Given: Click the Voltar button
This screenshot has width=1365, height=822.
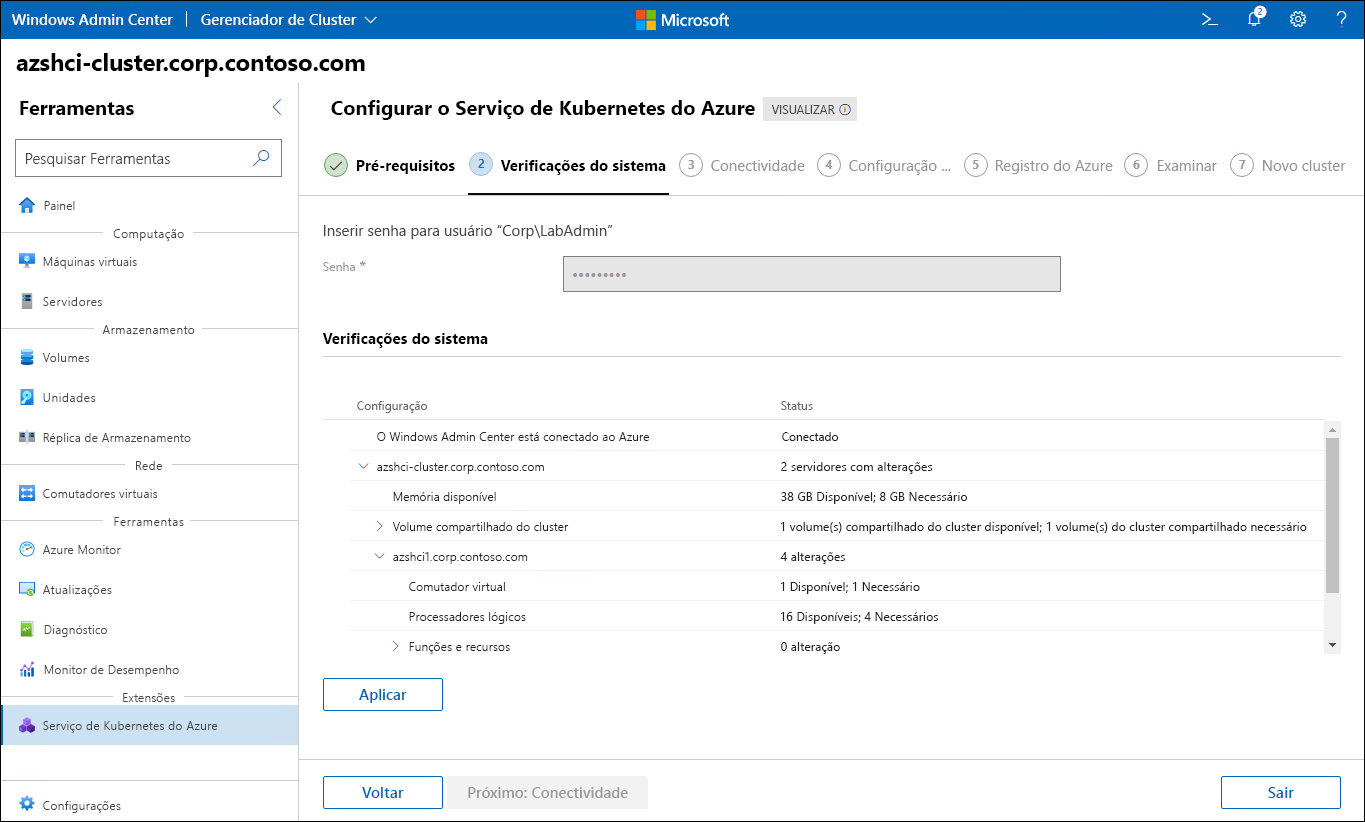Looking at the screenshot, I should point(383,792).
